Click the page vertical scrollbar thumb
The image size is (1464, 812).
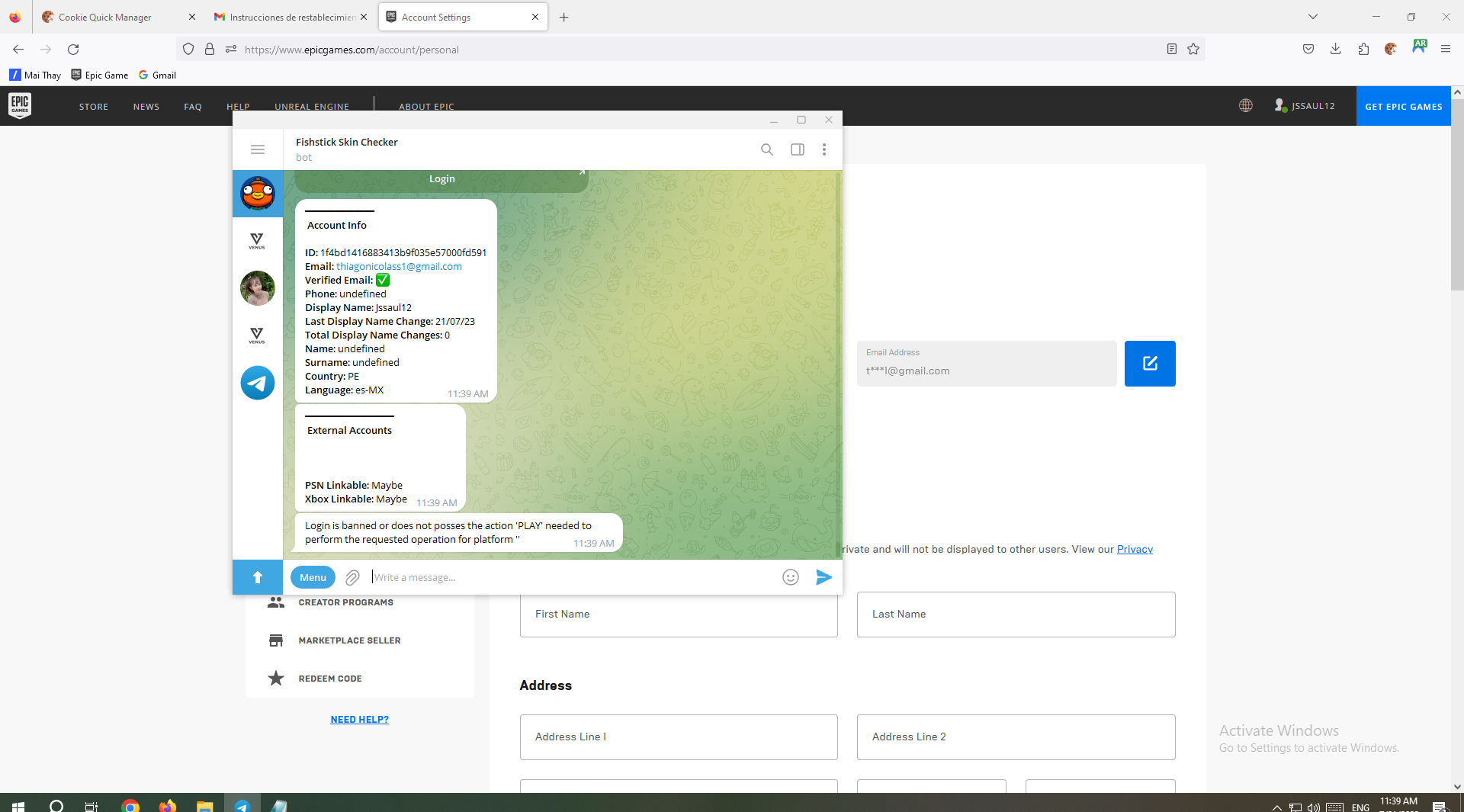1457,194
